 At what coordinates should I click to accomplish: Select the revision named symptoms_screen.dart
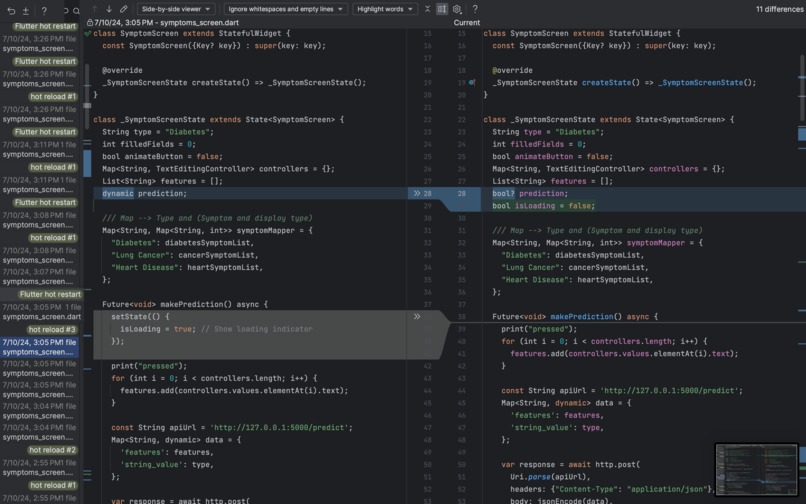41,312
